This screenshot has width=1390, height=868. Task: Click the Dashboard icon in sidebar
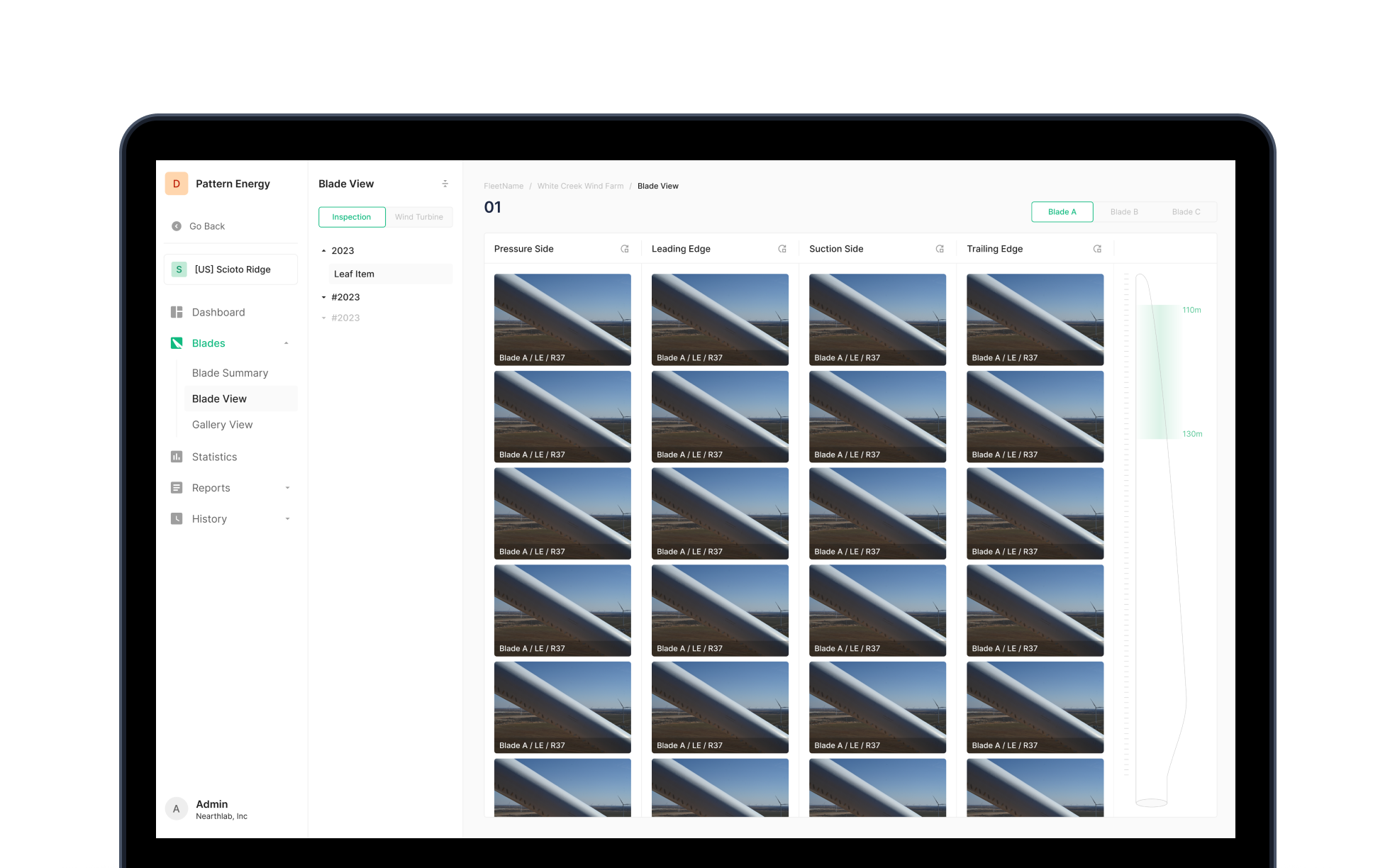click(177, 312)
